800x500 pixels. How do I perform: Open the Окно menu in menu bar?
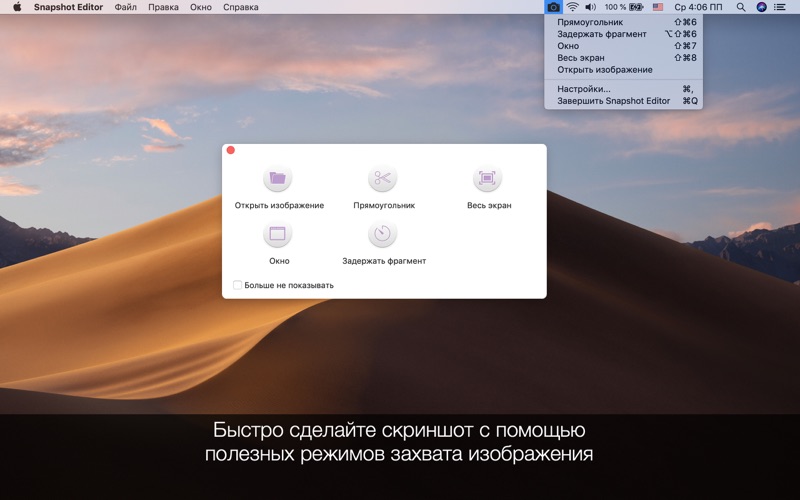tap(201, 7)
